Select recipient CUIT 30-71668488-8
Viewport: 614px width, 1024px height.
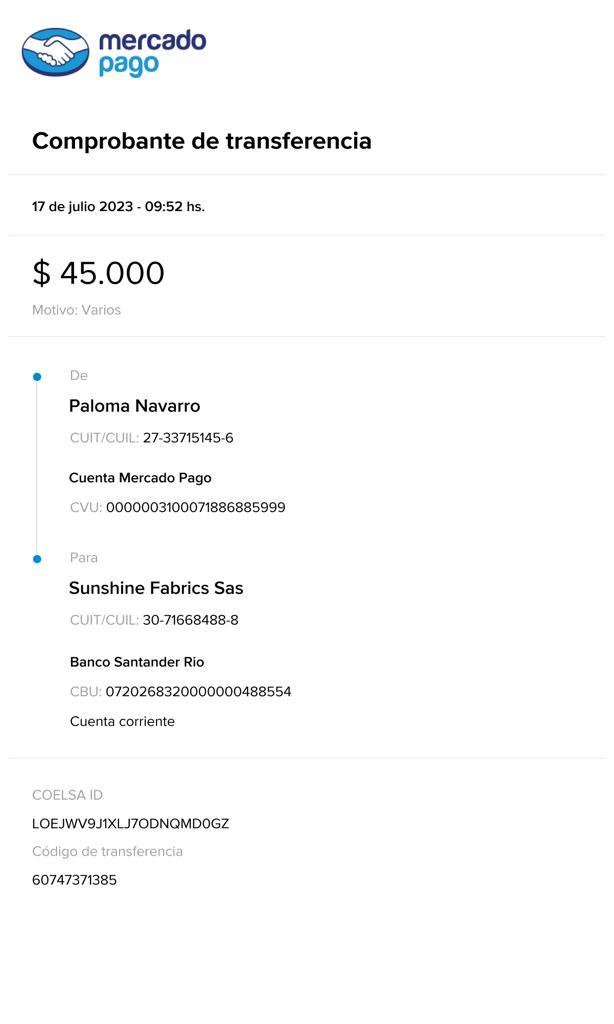click(x=190, y=620)
